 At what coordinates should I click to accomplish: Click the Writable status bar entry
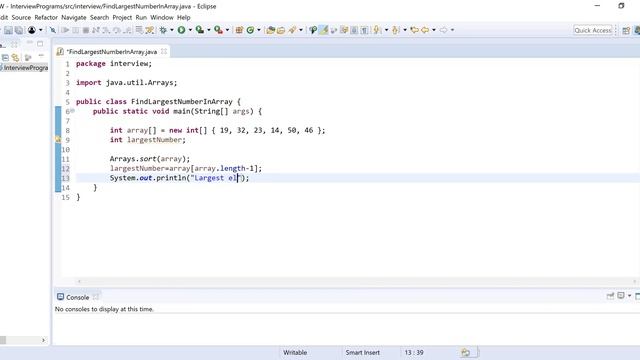(295, 353)
